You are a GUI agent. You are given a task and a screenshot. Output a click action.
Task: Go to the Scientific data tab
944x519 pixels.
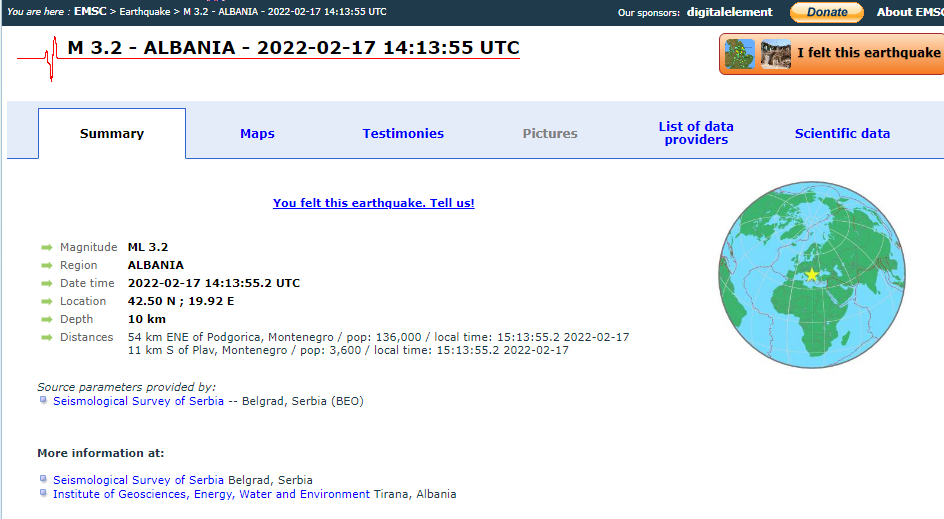click(x=842, y=134)
